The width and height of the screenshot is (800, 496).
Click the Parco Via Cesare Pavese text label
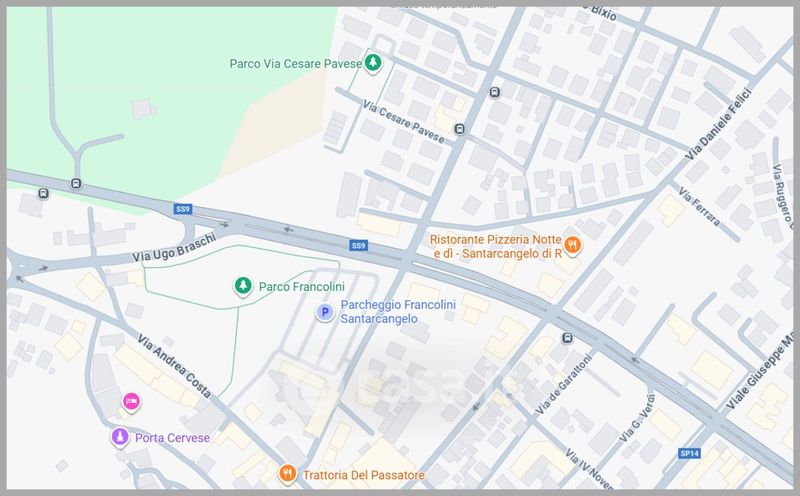(293, 64)
